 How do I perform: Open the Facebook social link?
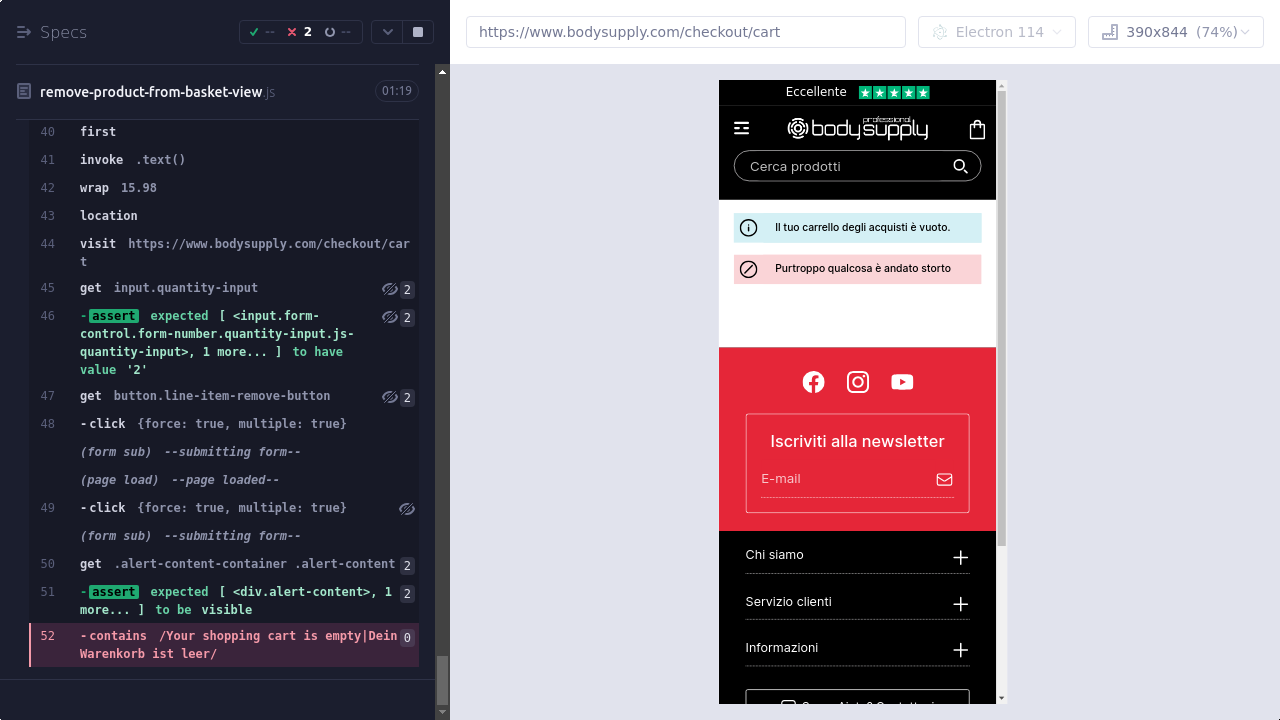(813, 382)
